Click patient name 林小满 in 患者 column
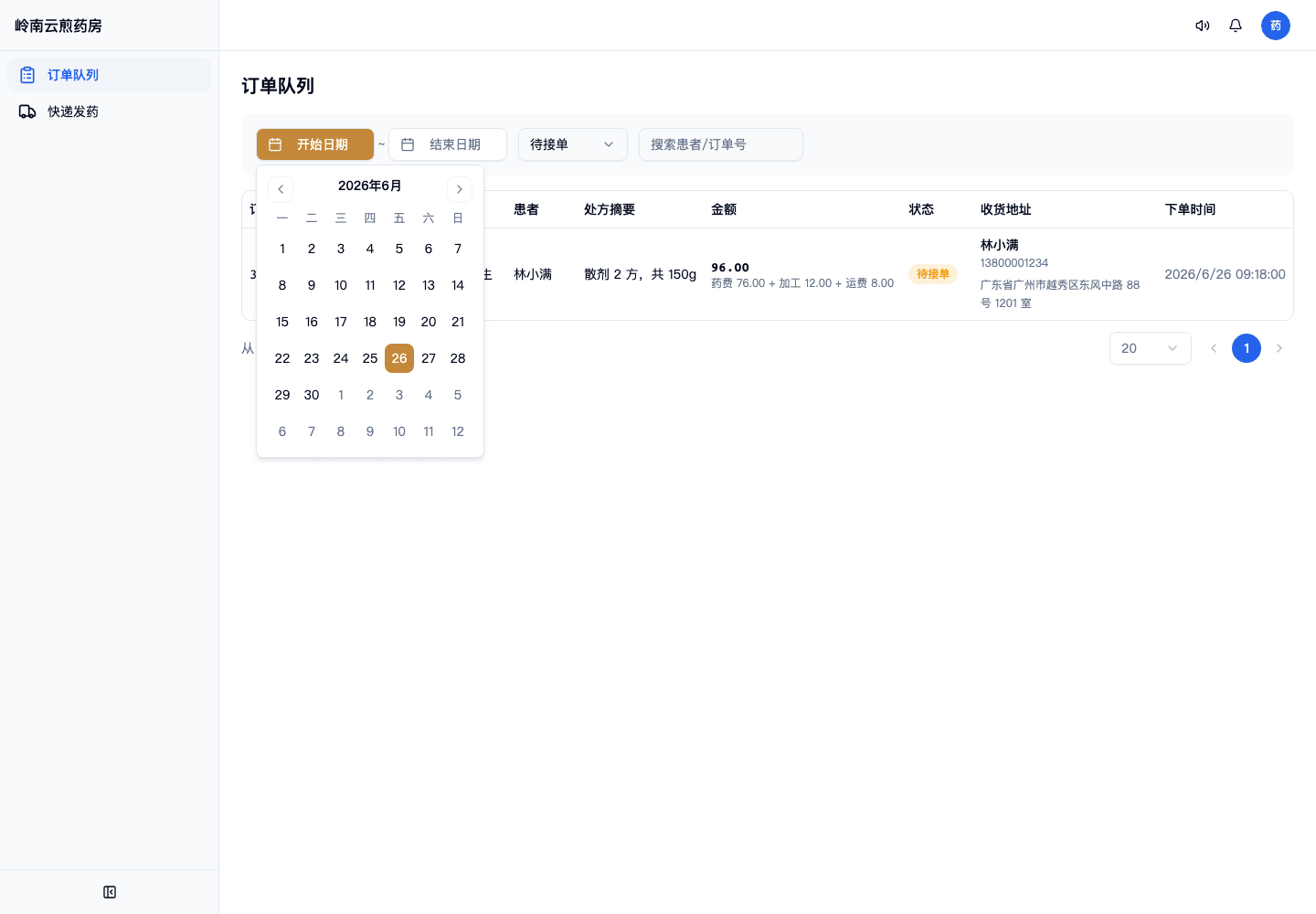1316x914 pixels. click(x=533, y=274)
